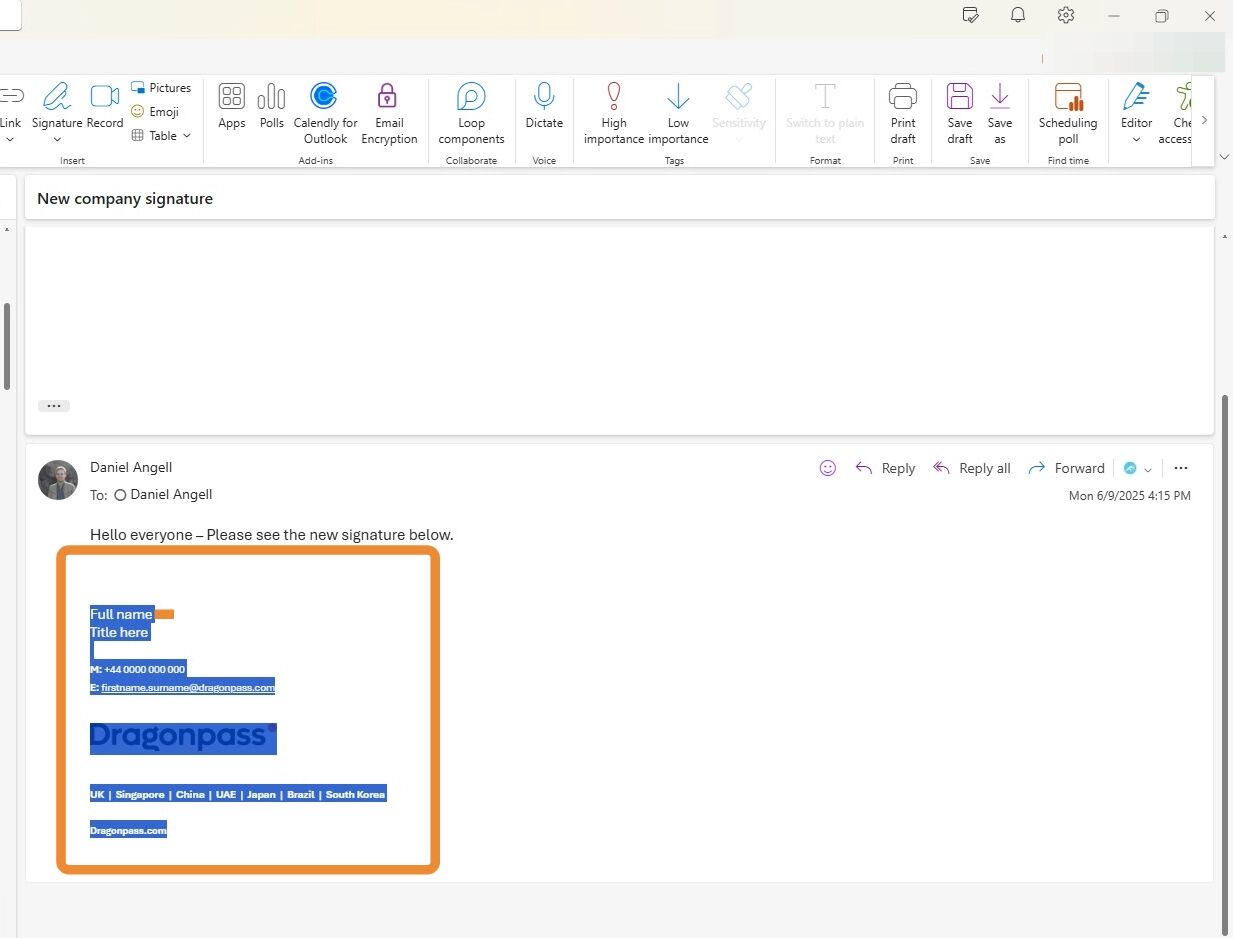Open the Scheduling poll tool
Viewport: 1233px width, 938px height.
[x=1068, y=113]
